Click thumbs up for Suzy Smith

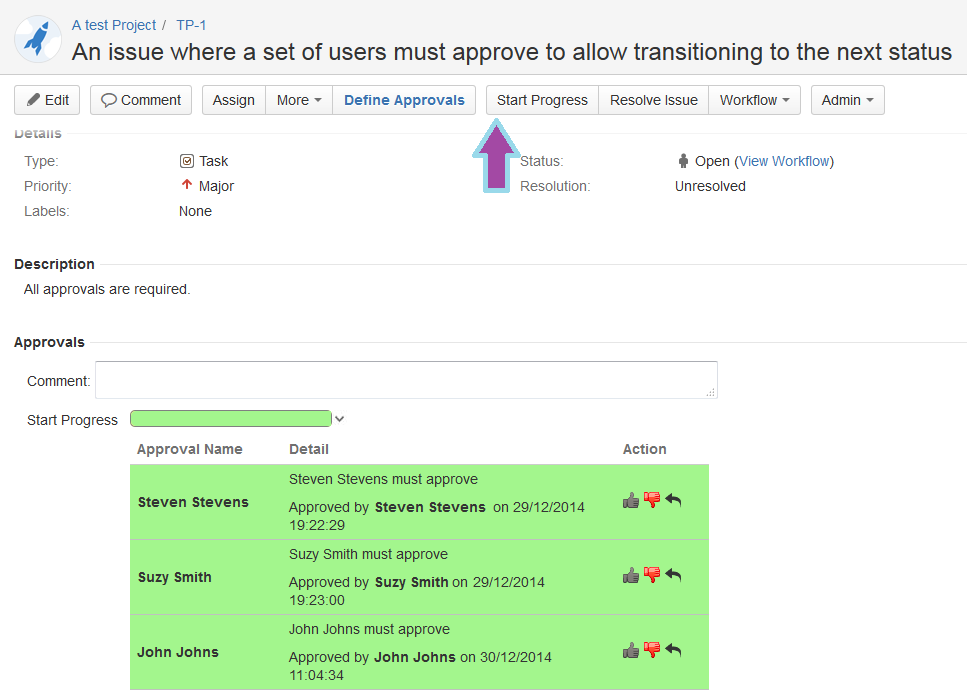(x=631, y=575)
